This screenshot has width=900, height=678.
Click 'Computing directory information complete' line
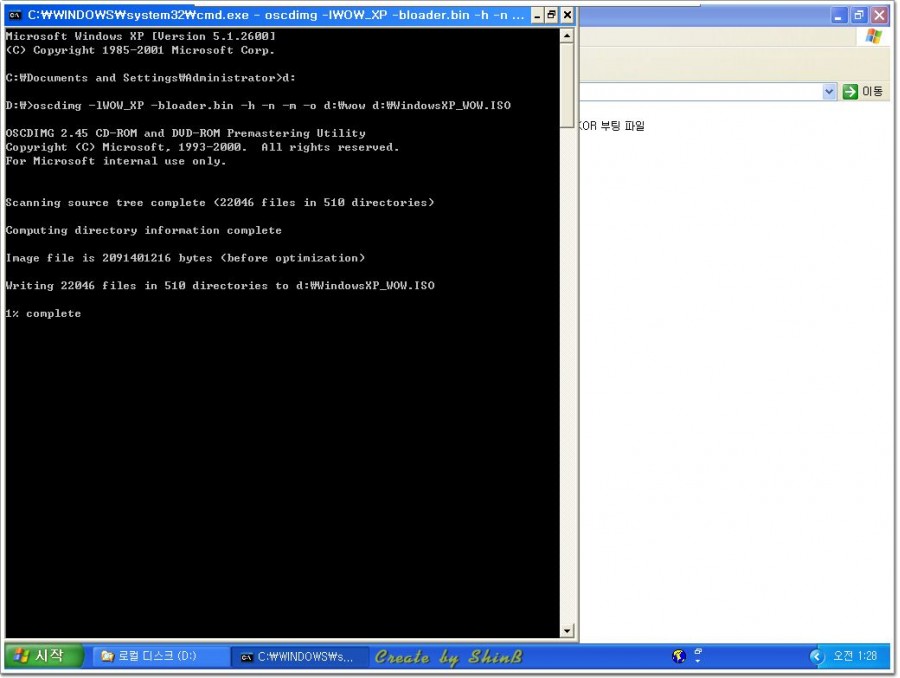point(143,230)
